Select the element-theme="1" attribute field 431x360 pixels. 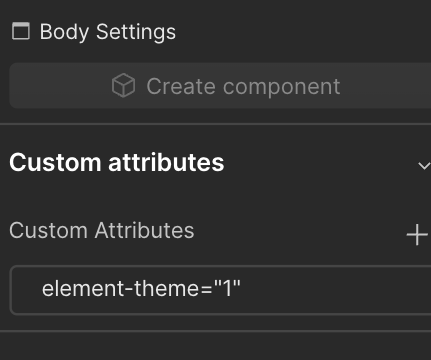[220, 290]
